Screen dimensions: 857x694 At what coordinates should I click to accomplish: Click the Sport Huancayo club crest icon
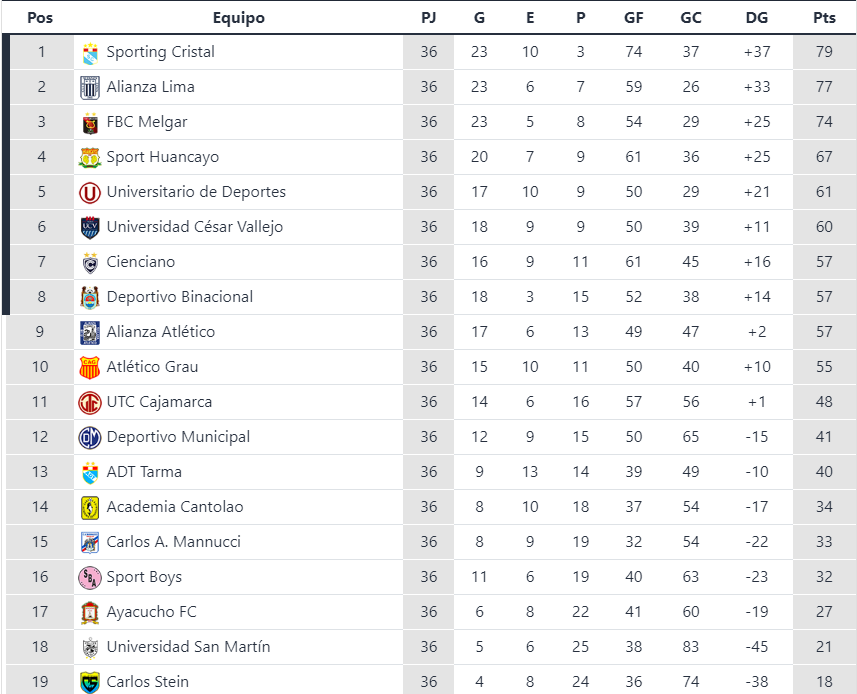tap(90, 157)
